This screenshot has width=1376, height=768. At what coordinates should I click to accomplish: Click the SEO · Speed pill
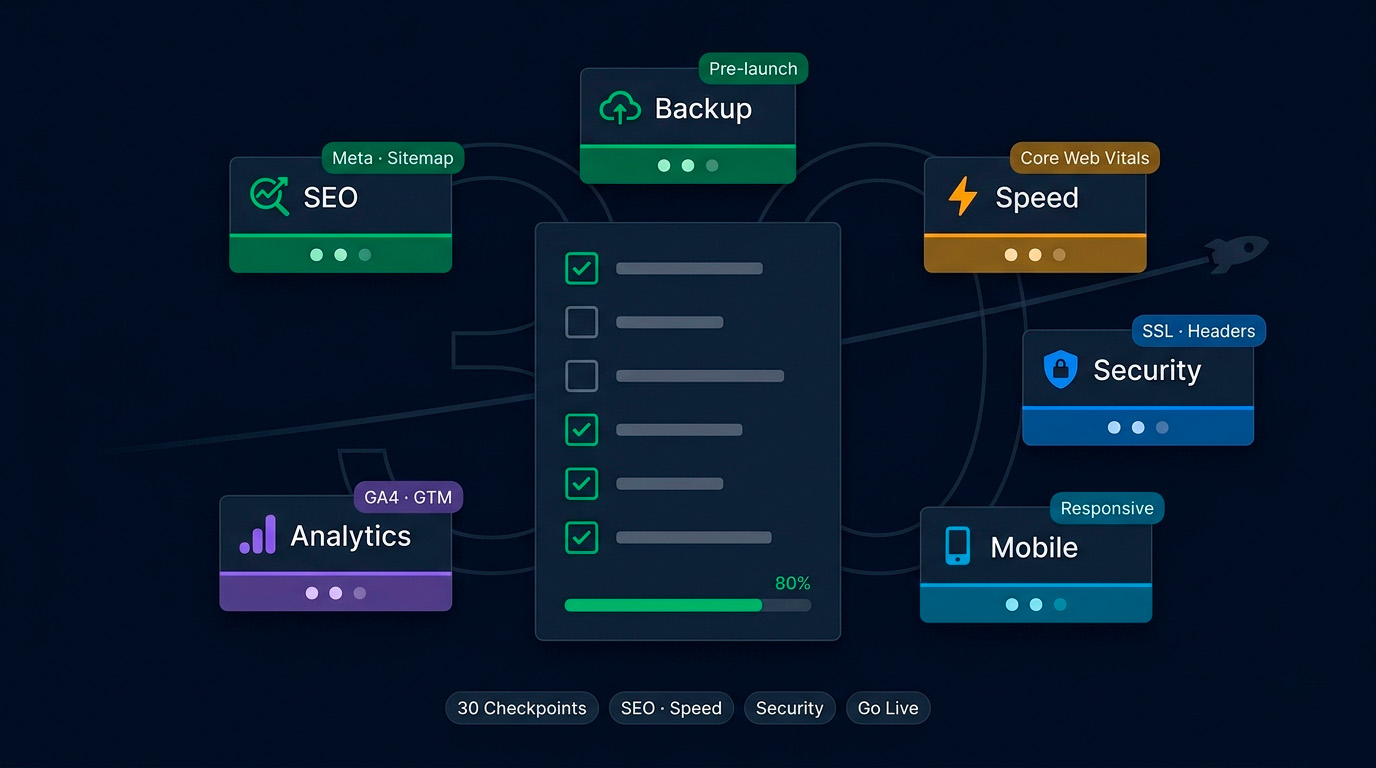pos(671,708)
